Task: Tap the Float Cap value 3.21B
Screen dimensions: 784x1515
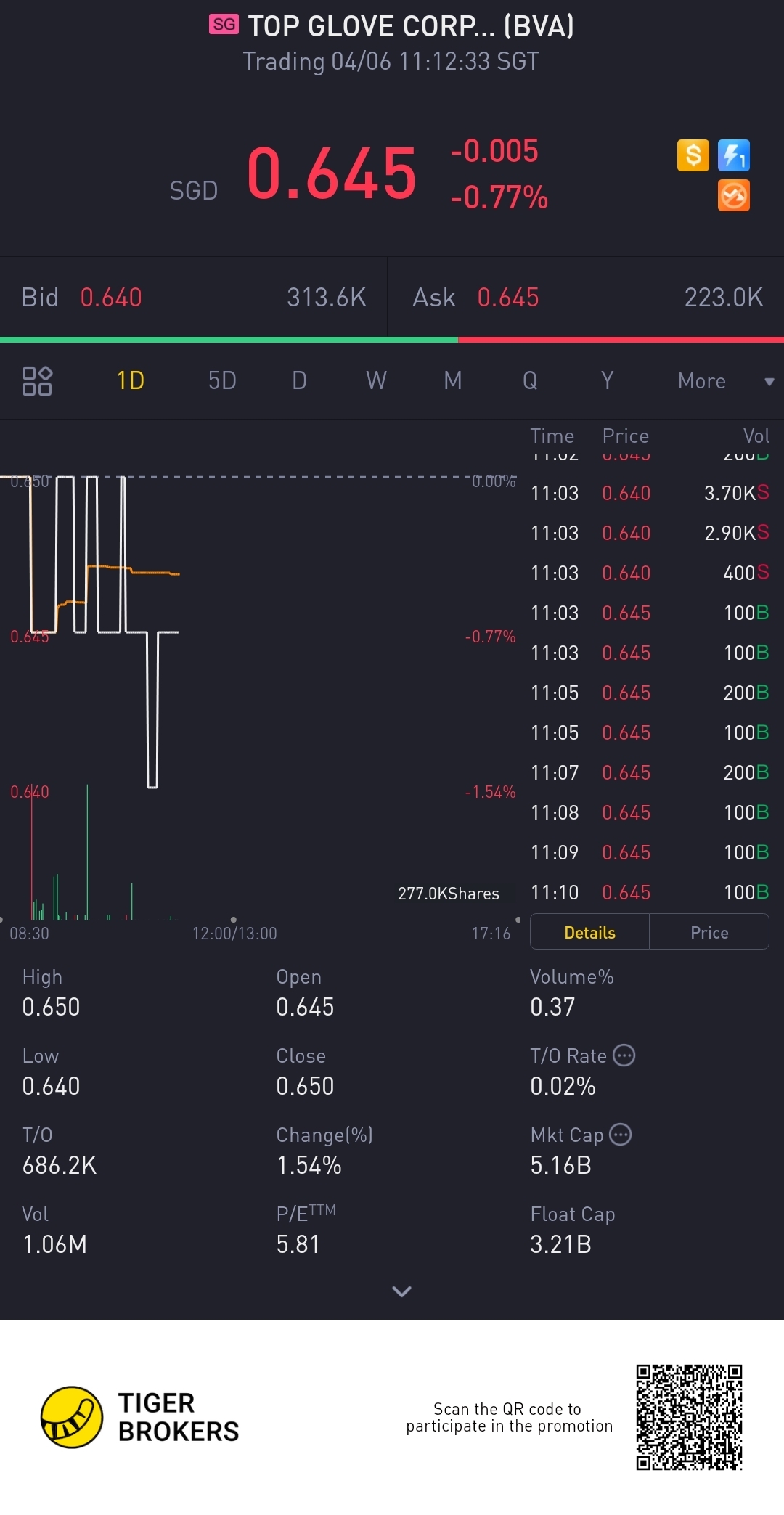Action: click(560, 1244)
